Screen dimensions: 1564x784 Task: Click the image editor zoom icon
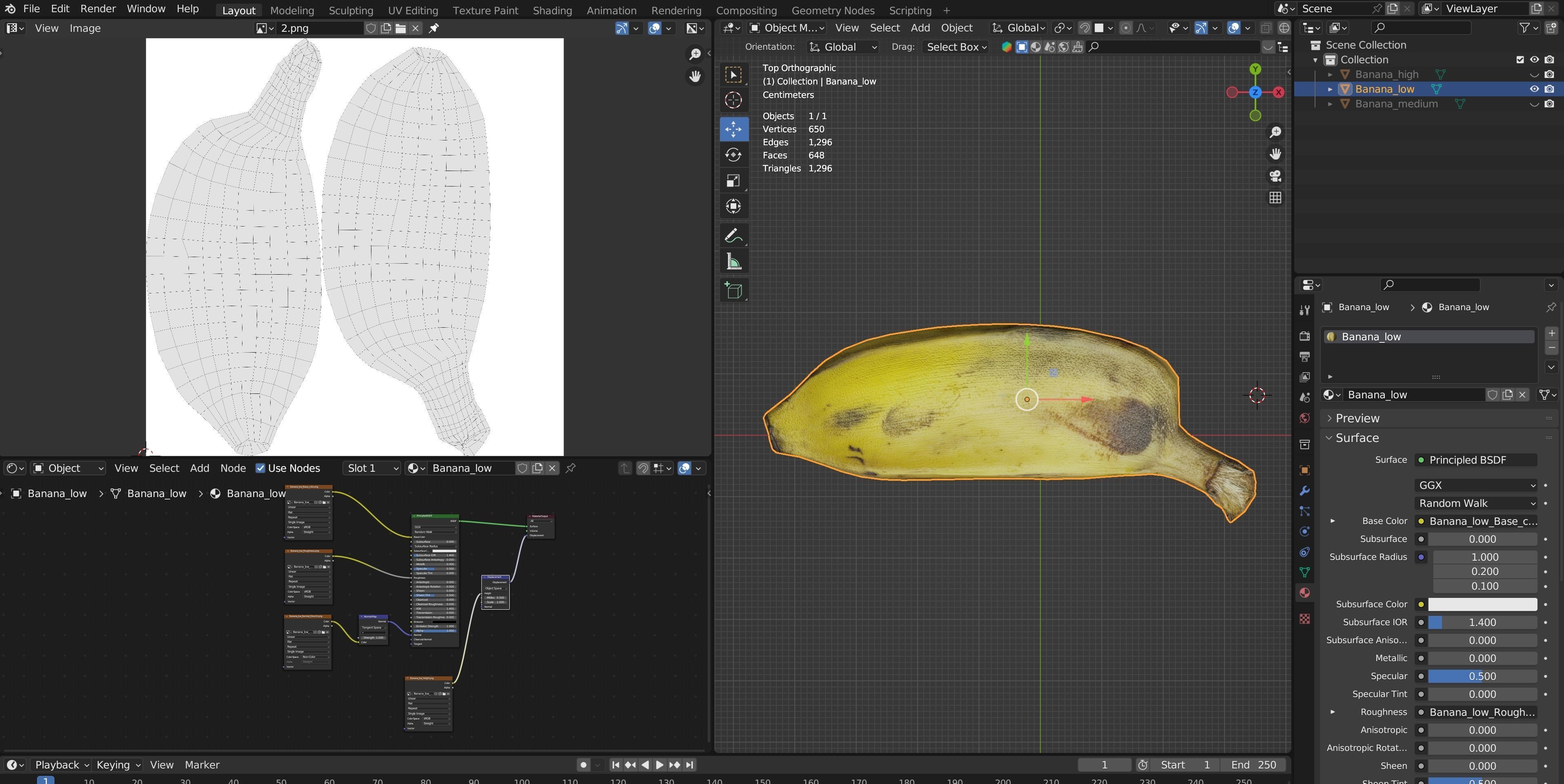point(695,55)
